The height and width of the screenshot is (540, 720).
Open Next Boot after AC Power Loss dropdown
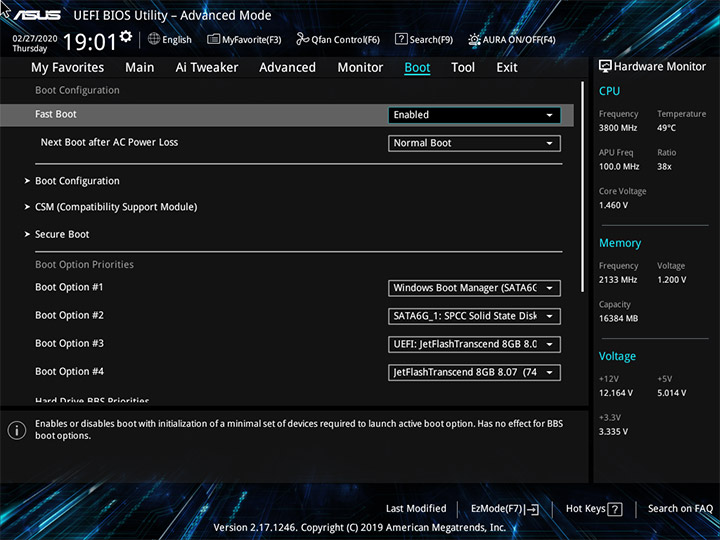point(474,143)
